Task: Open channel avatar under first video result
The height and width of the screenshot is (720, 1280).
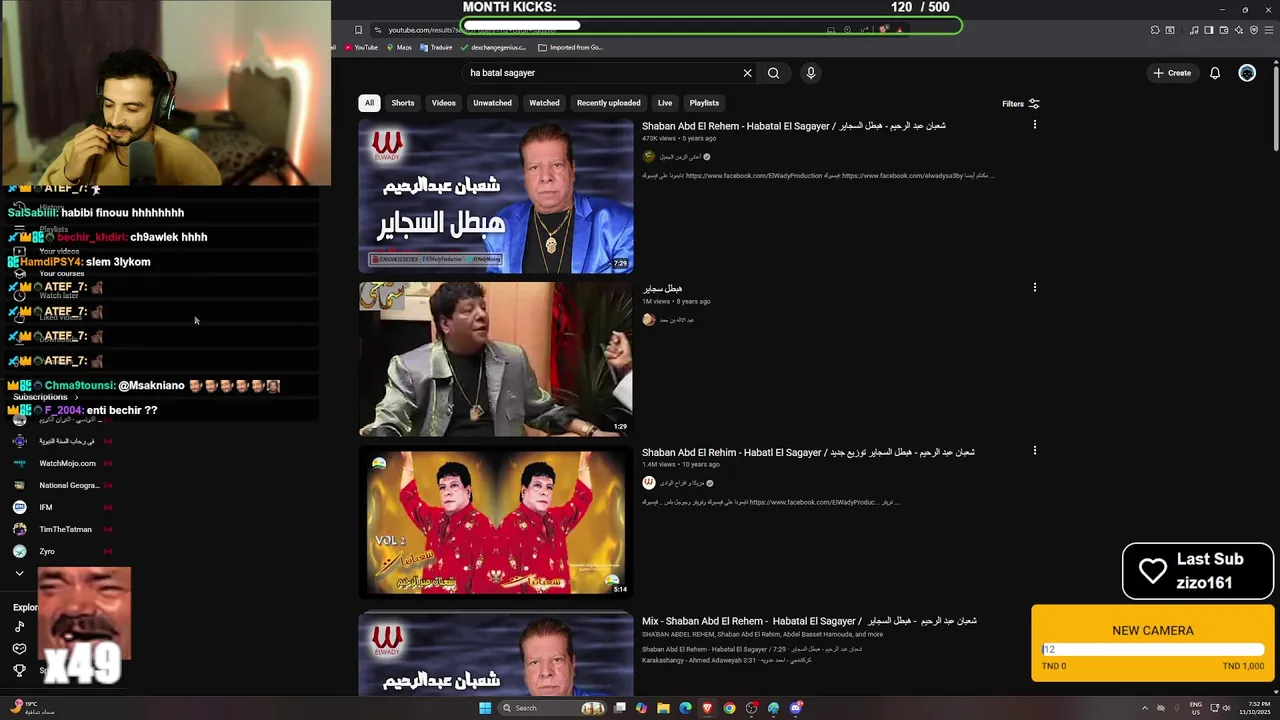Action: point(649,157)
